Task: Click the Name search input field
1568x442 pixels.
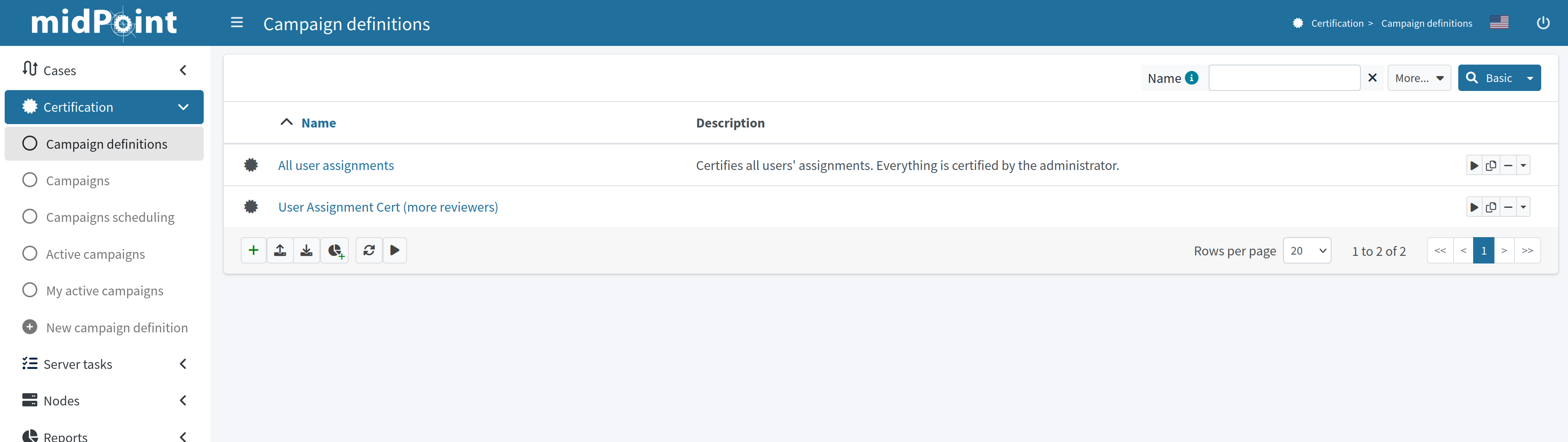Action: (1284, 78)
